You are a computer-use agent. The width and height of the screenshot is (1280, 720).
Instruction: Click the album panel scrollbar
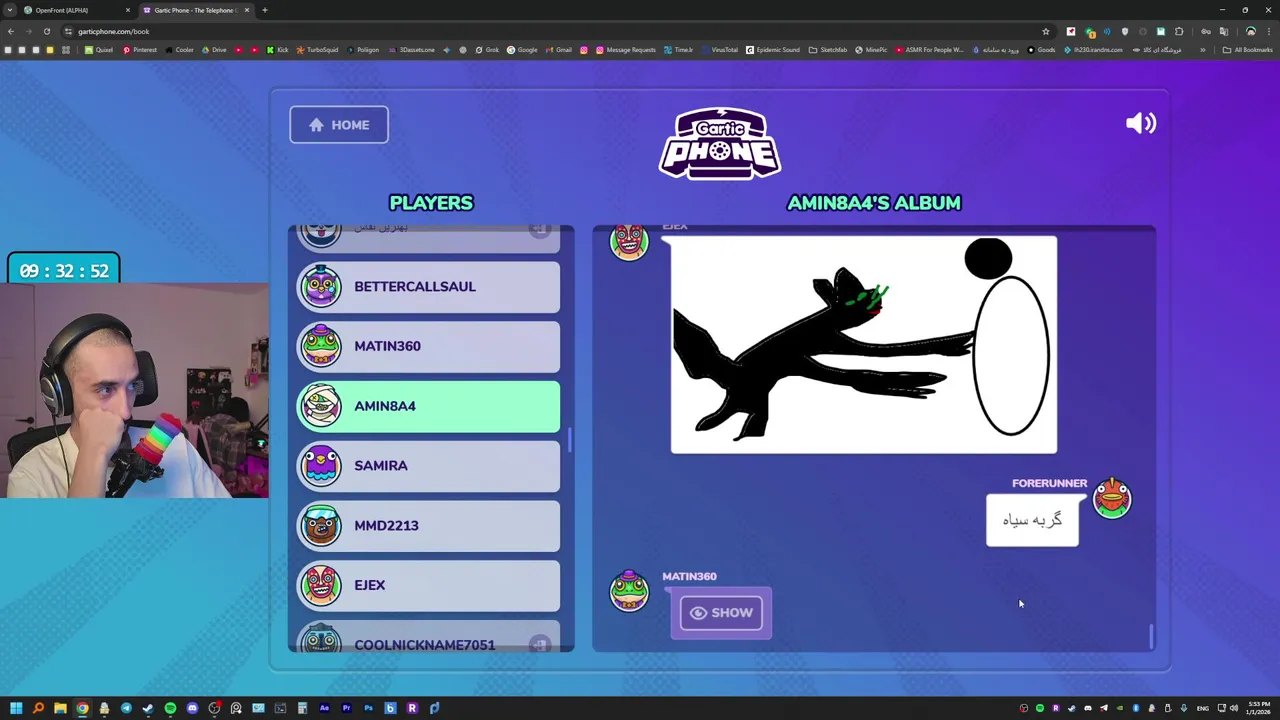point(1151,636)
